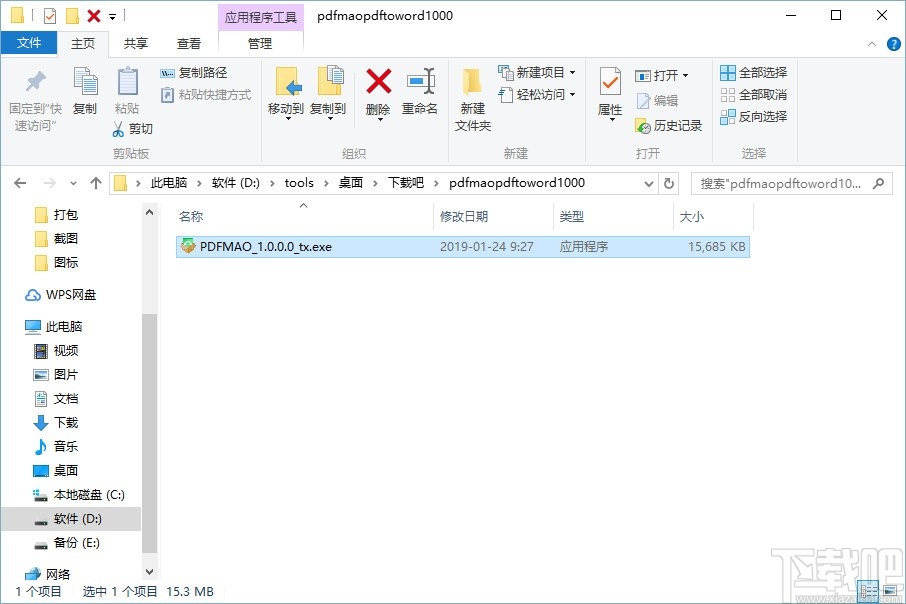Click Paste shortcut (粘贴快捷方式)
The height and width of the screenshot is (604, 906).
click(x=206, y=95)
